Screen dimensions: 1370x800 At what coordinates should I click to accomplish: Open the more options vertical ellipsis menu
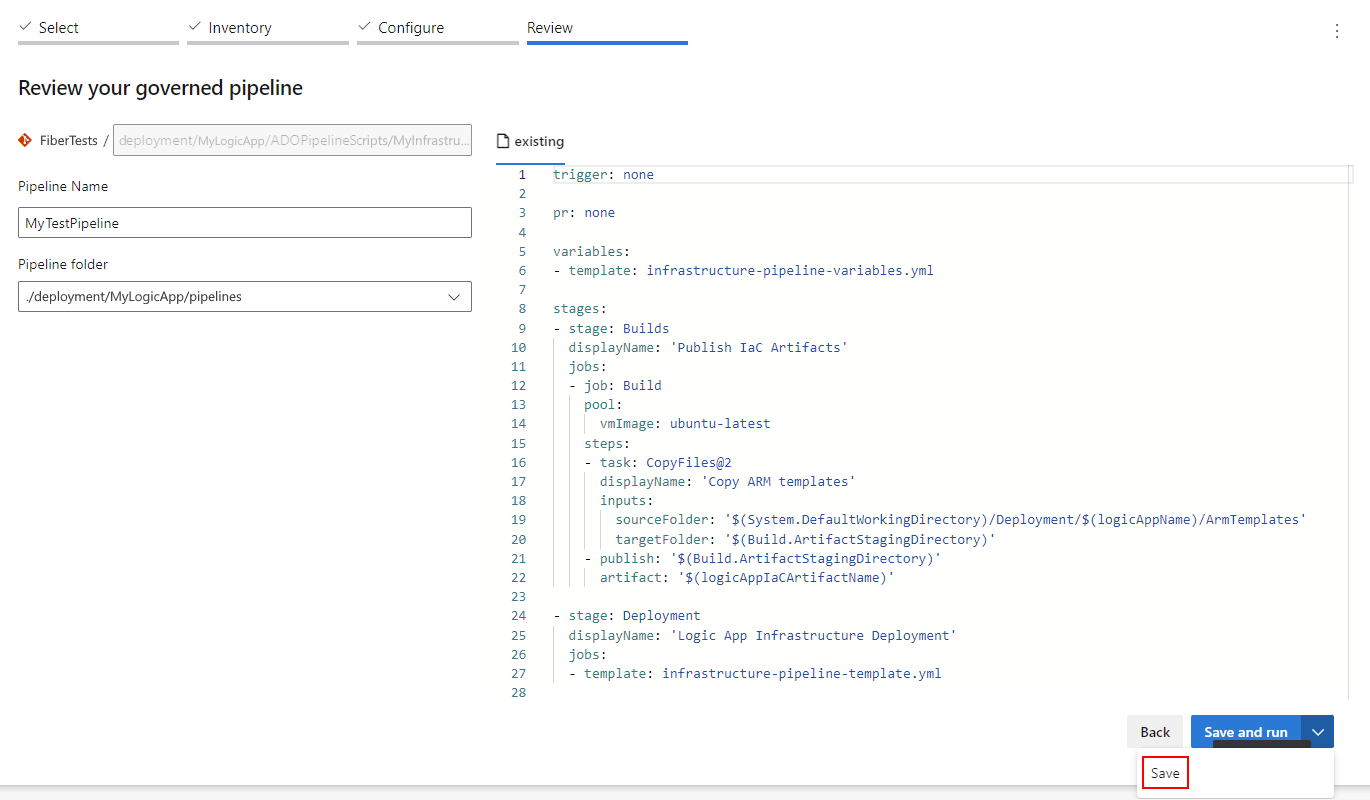(1337, 31)
